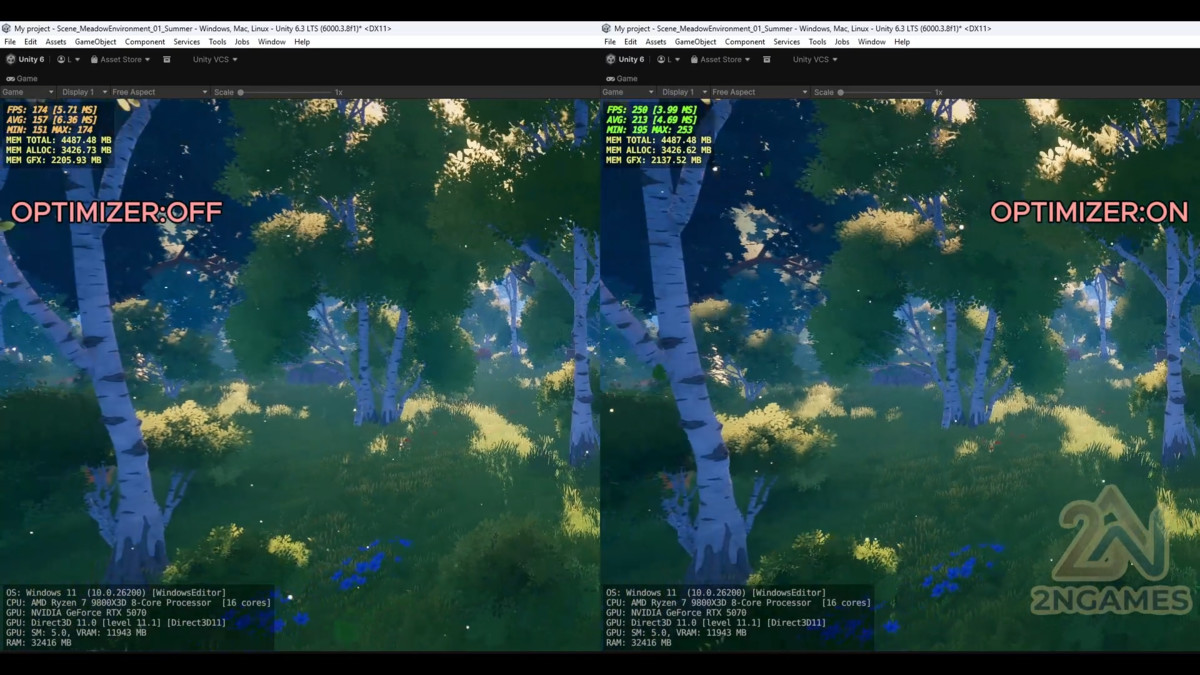Click 'MEM GFX: 2137.52 MB' text
The width and height of the screenshot is (1200, 675).
point(654,160)
